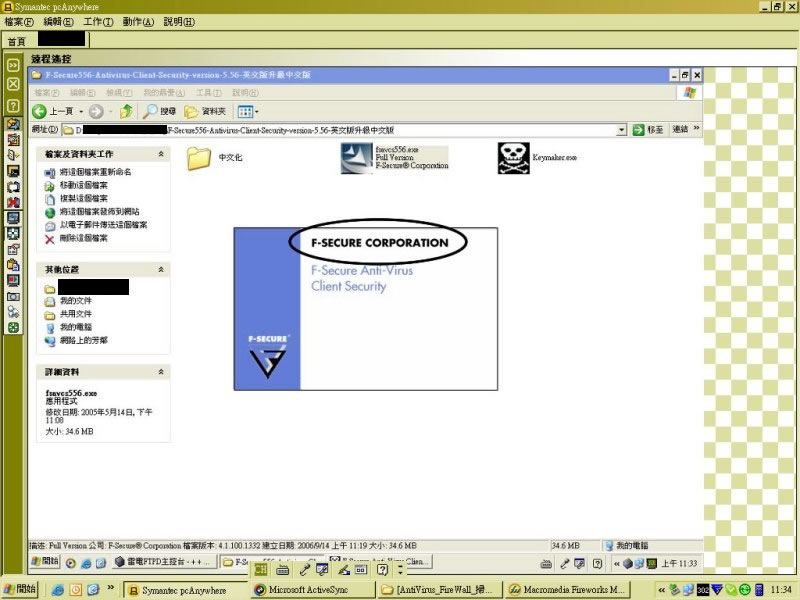Screen dimensions: 800x600
Task: Click the clipboard transfer icon in pcAnywhere sidebar
Action: 13,265
